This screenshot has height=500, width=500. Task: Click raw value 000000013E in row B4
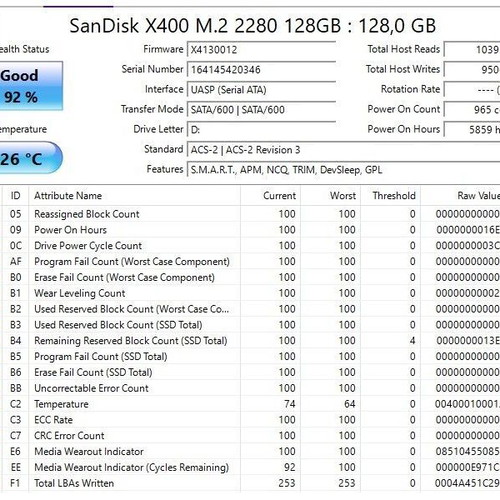coord(468,341)
